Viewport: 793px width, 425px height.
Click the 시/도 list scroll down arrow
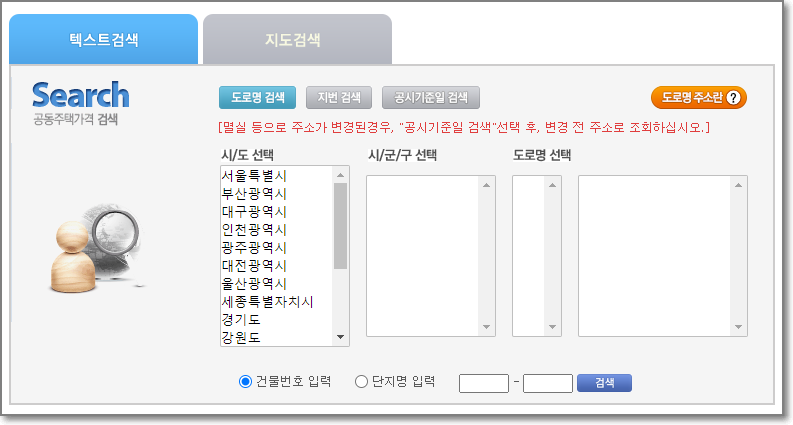[x=340, y=337]
